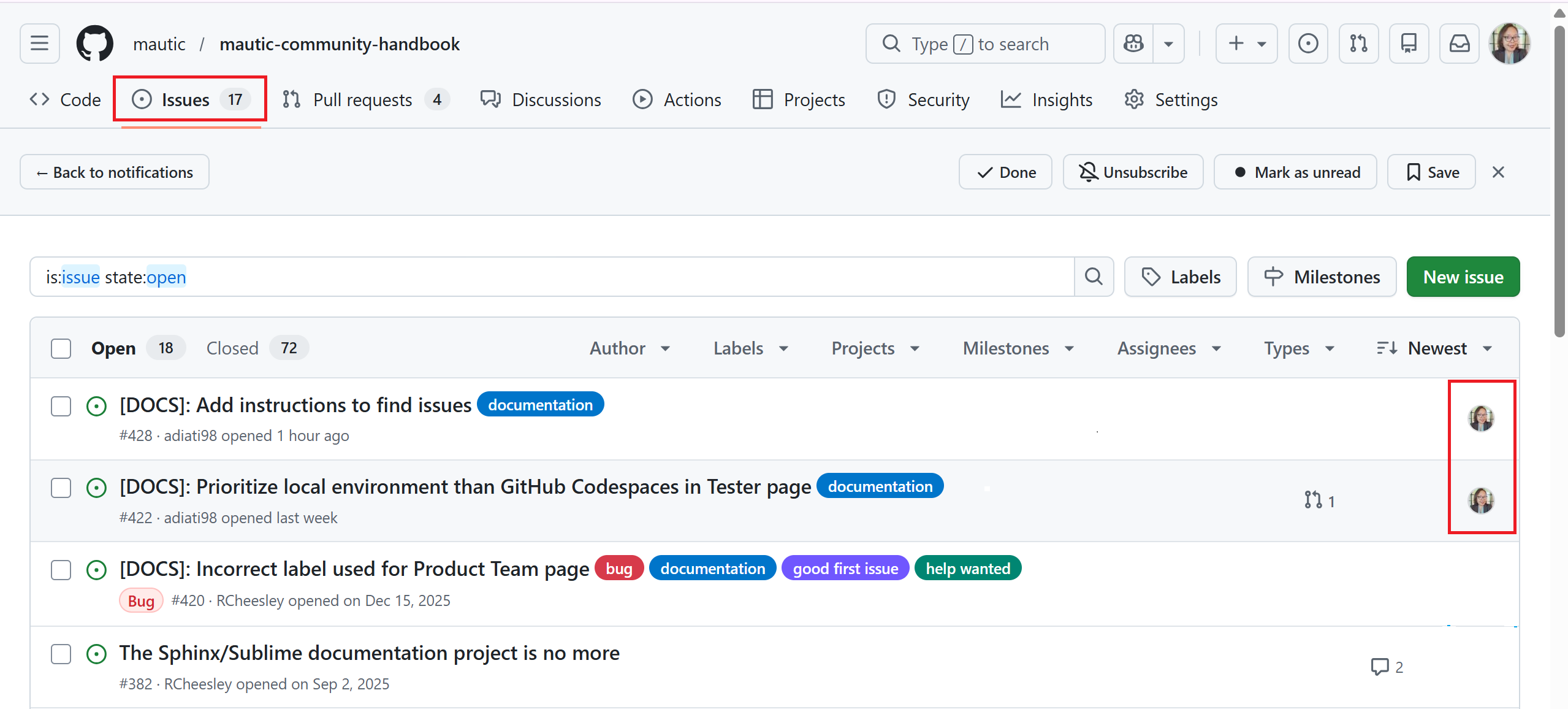Click the blue documentation label on issue #428

tap(539, 404)
